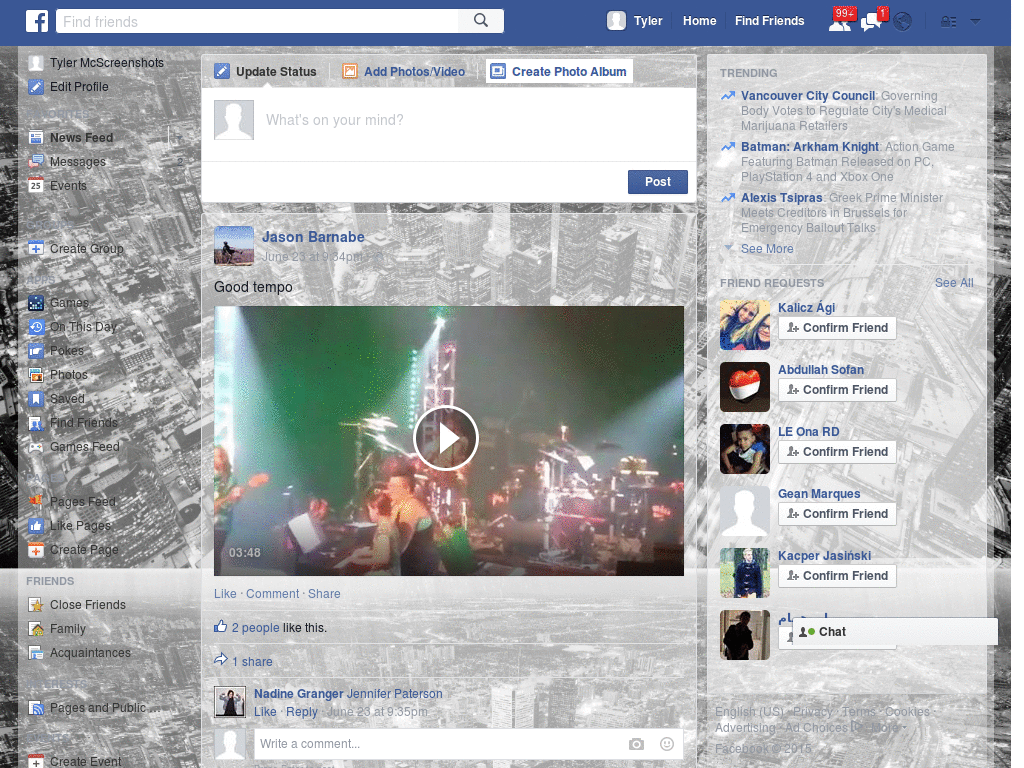Click the Pages and Public feed icon
This screenshot has width=1024, height=768.
click(x=36, y=708)
